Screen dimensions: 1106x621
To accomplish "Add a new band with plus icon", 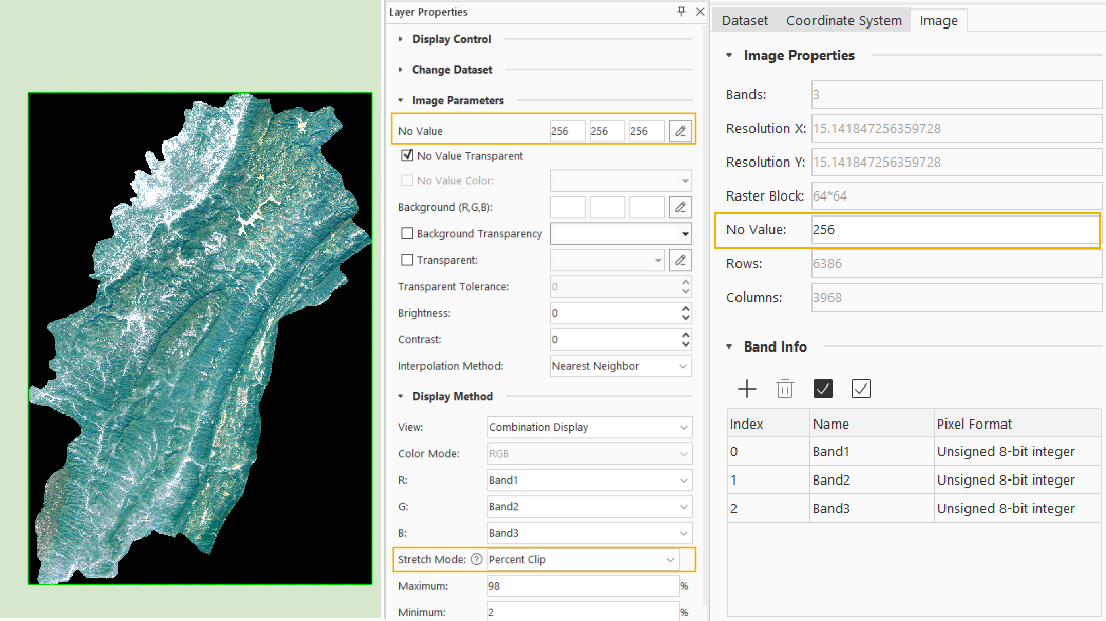I will tap(747, 389).
